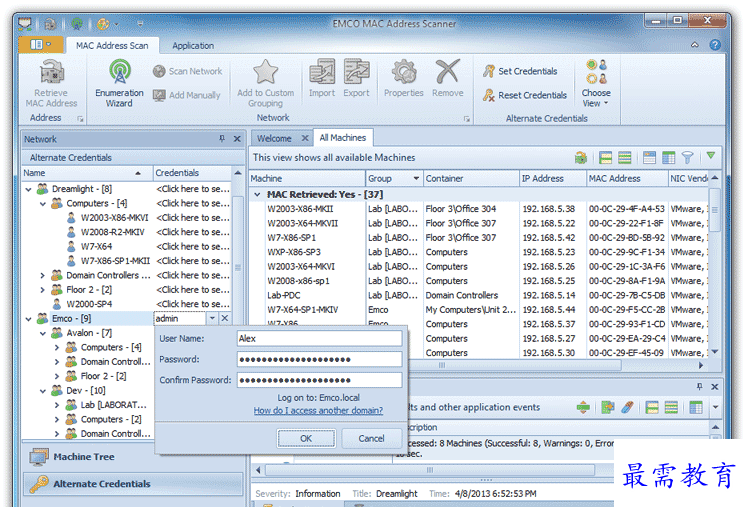This screenshot has width=744, height=507.
Task: Open Machine Tree navigation pane
Action: [133, 457]
